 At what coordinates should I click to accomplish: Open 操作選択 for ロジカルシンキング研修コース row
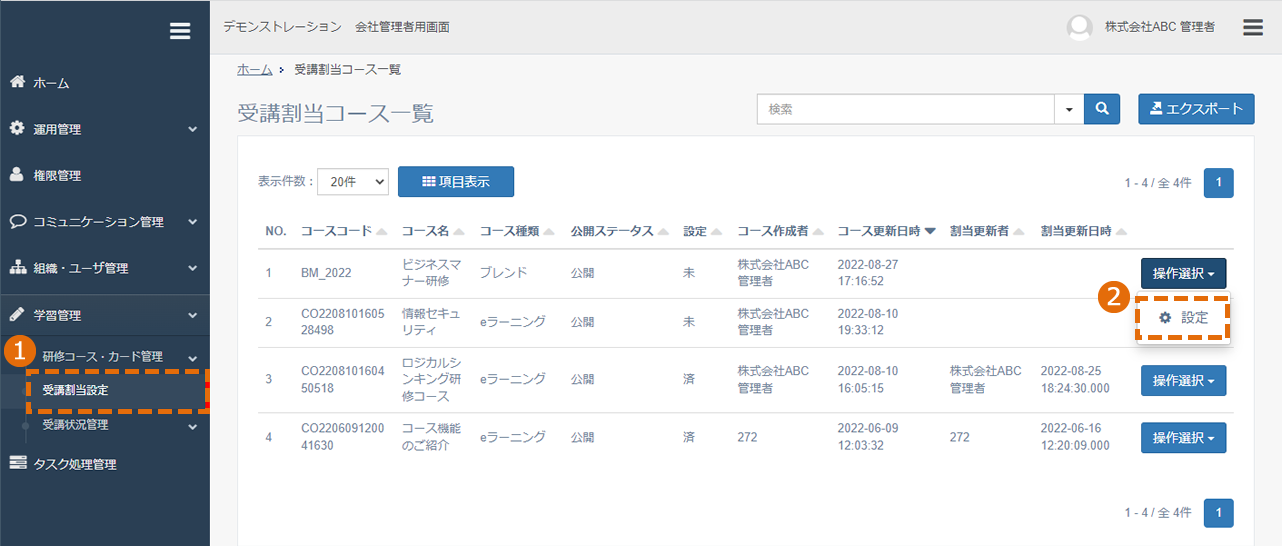tap(1183, 380)
